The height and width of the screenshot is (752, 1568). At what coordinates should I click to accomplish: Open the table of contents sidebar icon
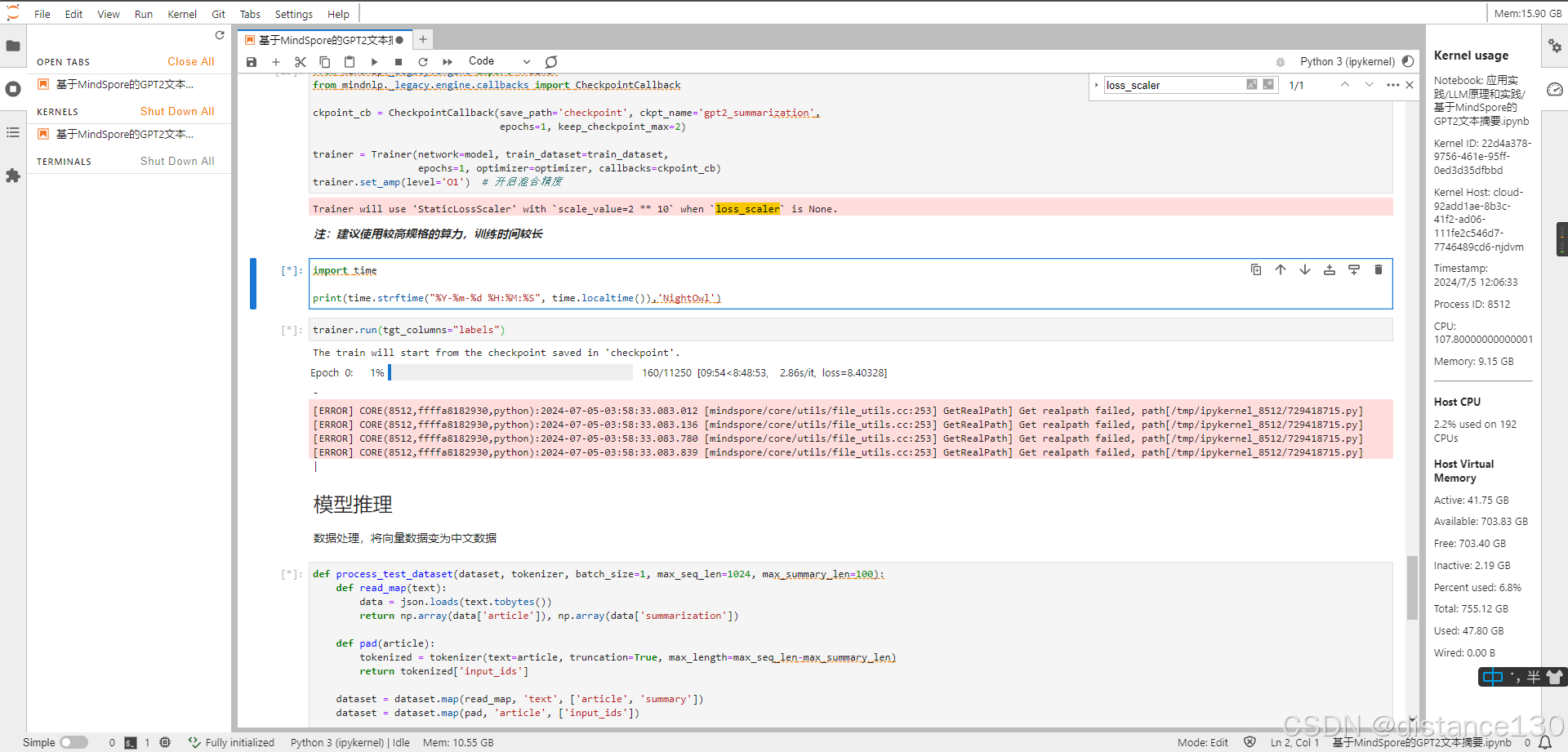pos(13,132)
